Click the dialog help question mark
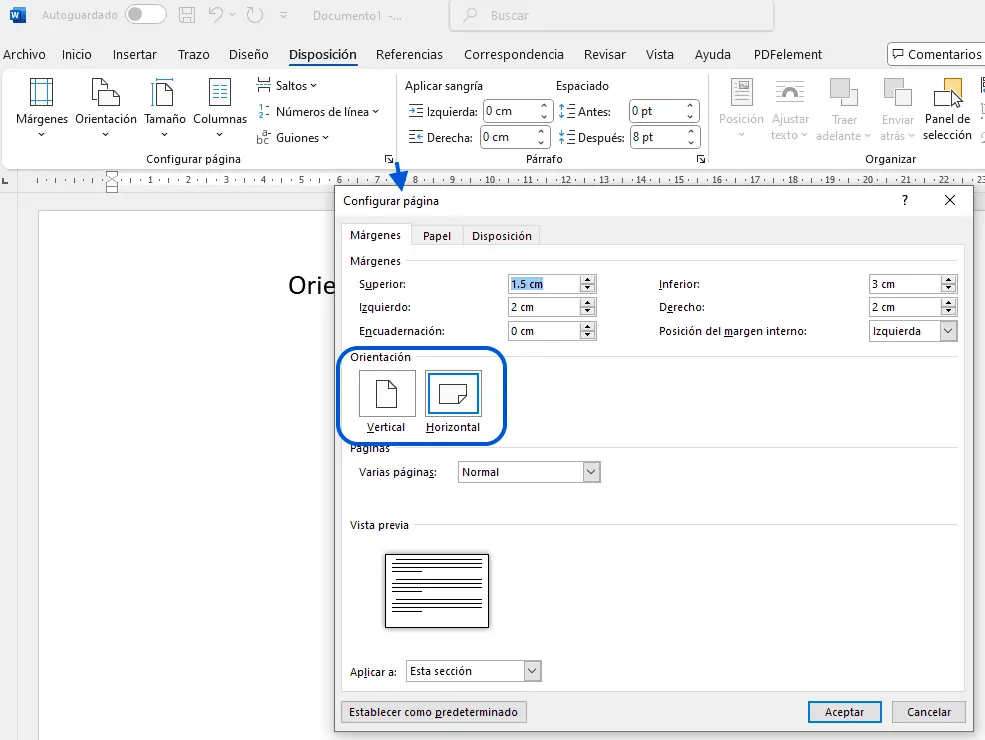 click(x=905, y=200)
